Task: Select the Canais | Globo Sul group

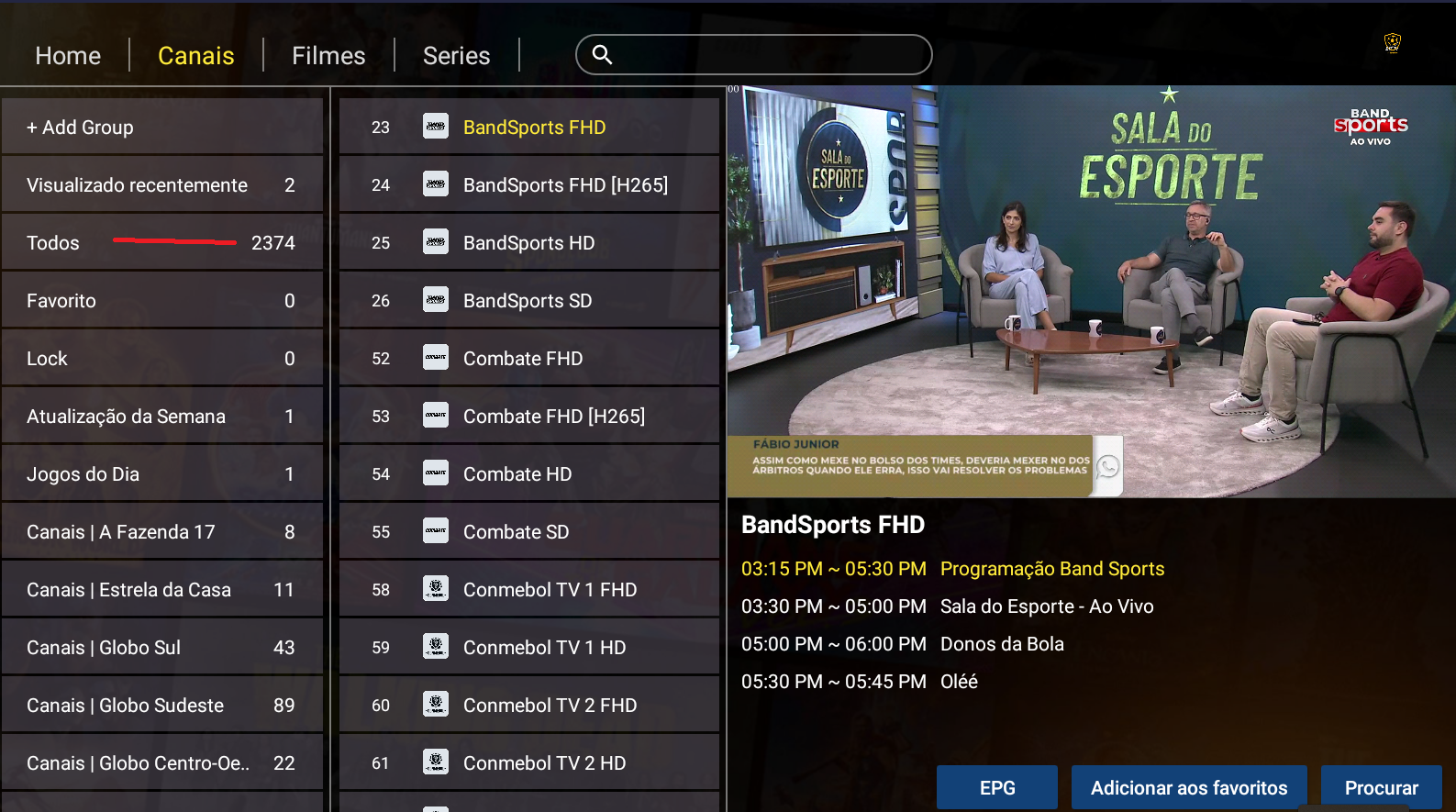Action: pos(162,648)
